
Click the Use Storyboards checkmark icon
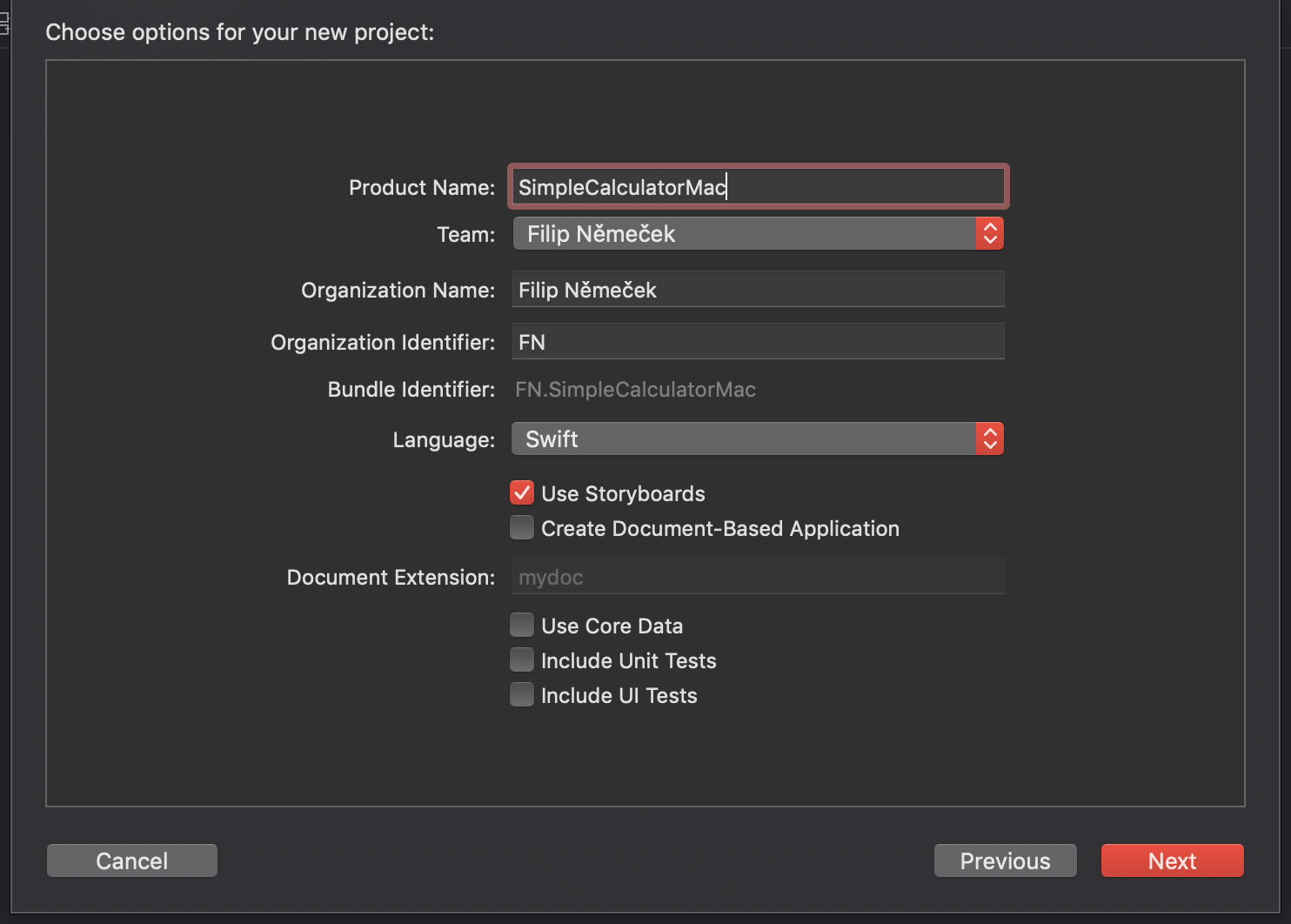click(521, 492)
